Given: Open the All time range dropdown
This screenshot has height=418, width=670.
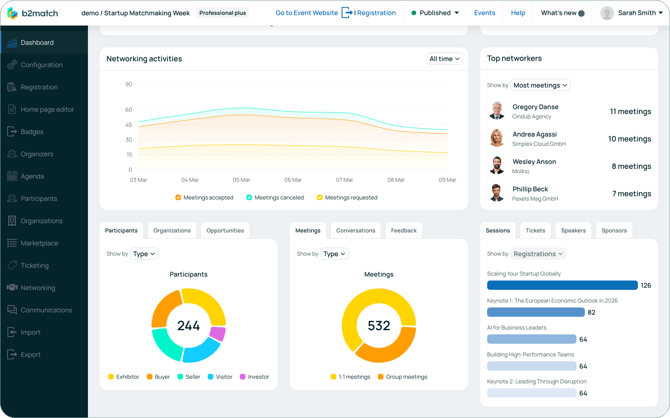Looking at the screenshot, I should click(444, 59).
